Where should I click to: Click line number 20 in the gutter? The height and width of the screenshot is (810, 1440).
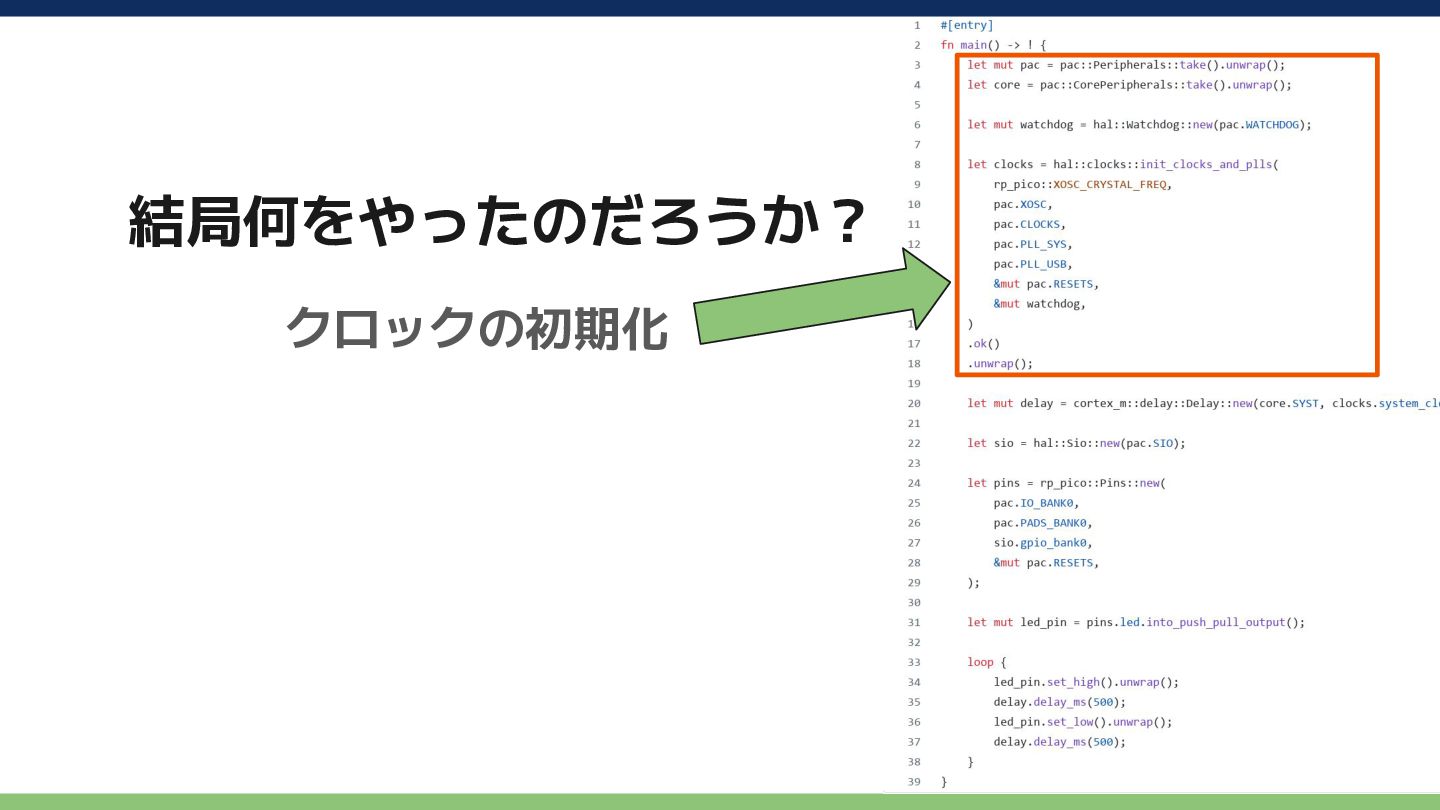click(914, 403)
